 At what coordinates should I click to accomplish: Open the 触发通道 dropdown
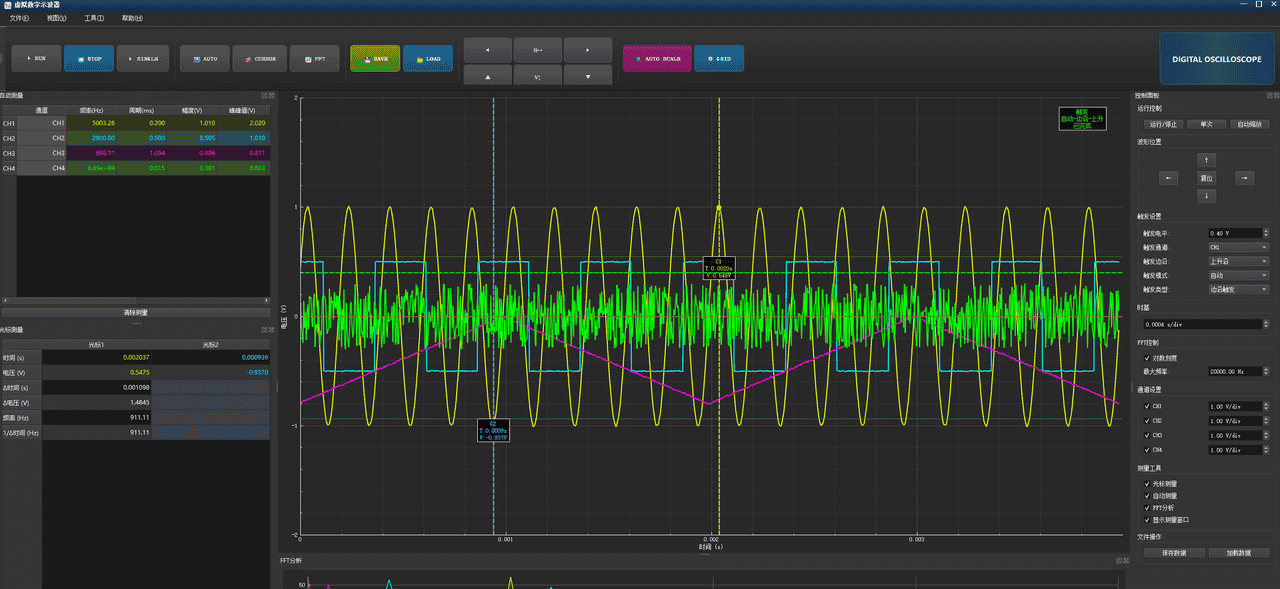pyautogui.click(x=1238, y=247)
